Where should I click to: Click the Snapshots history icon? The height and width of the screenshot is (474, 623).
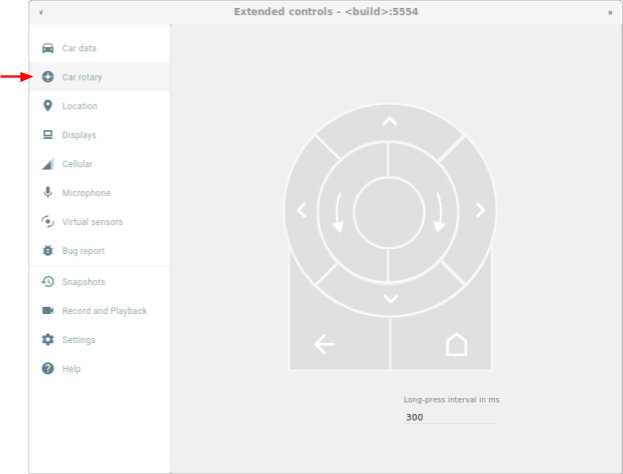pyautogui.click(x=48, y=282)
